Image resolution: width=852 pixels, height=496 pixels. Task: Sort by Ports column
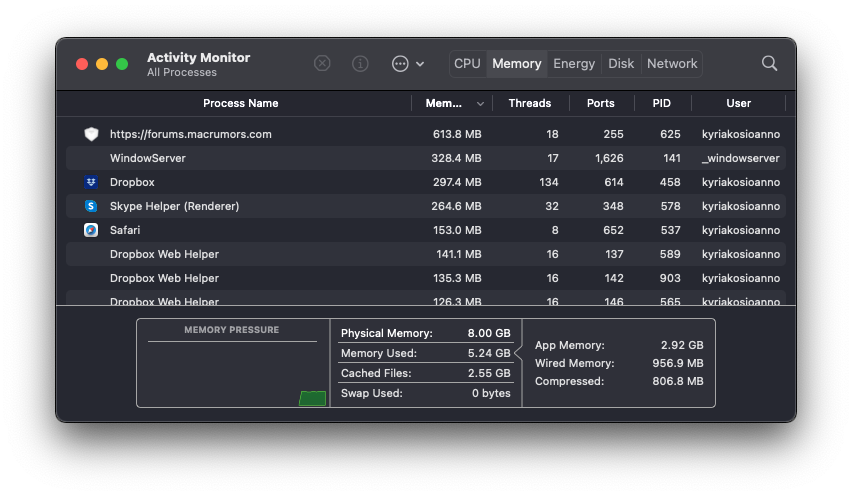click(x=600, y=103)
